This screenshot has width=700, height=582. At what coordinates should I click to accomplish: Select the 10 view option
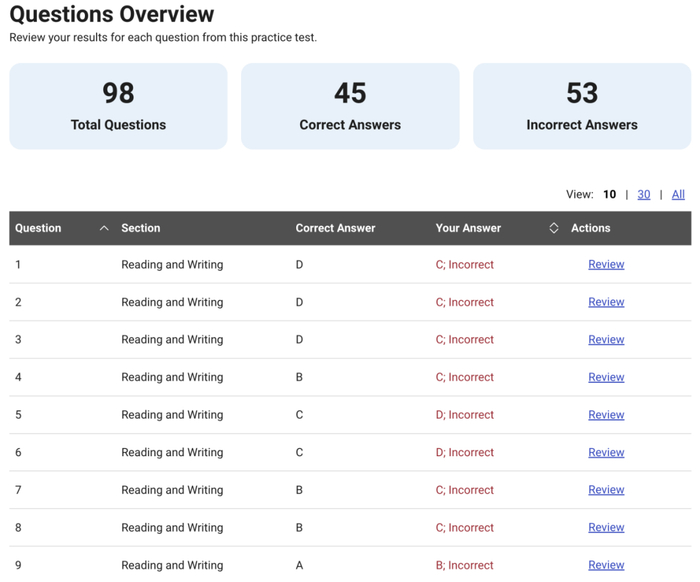[x=609, y=194]
